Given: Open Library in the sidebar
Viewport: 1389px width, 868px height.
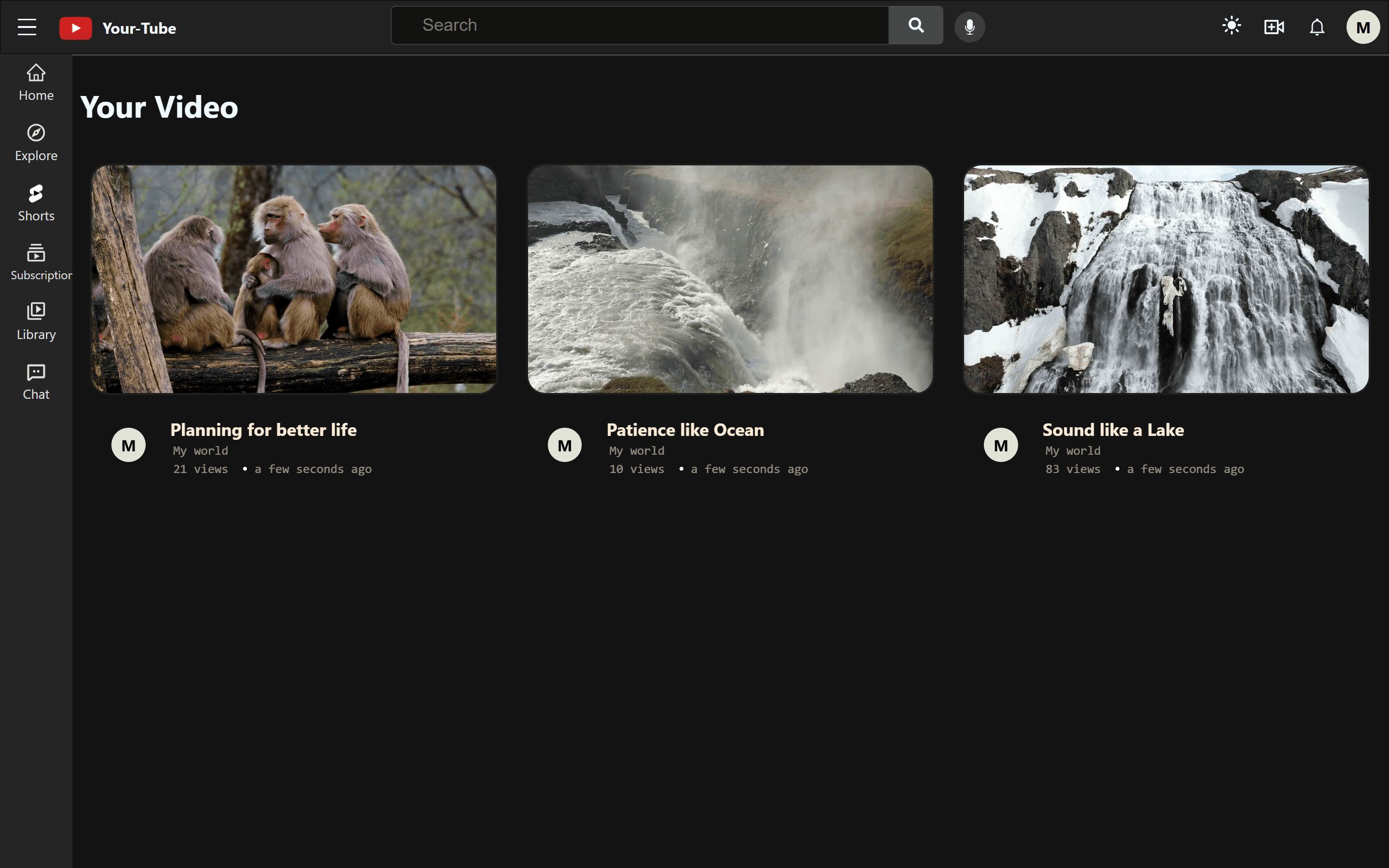Looking at the screenshot, I should tap(36, 322).
